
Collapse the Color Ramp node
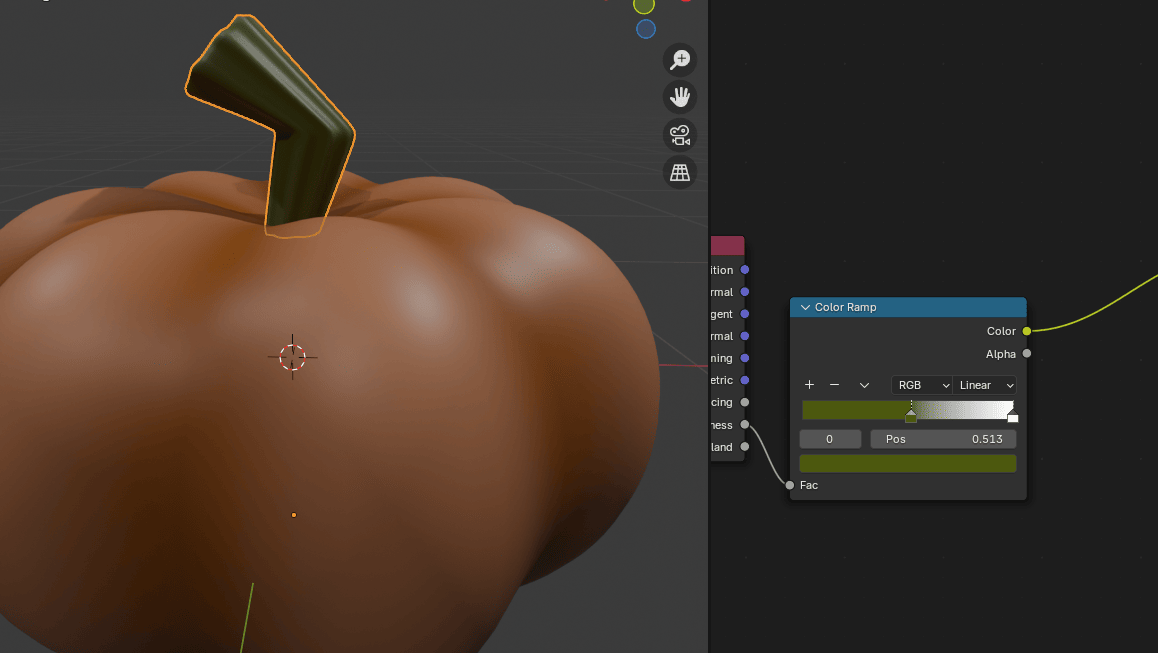[x=804, y=307]
